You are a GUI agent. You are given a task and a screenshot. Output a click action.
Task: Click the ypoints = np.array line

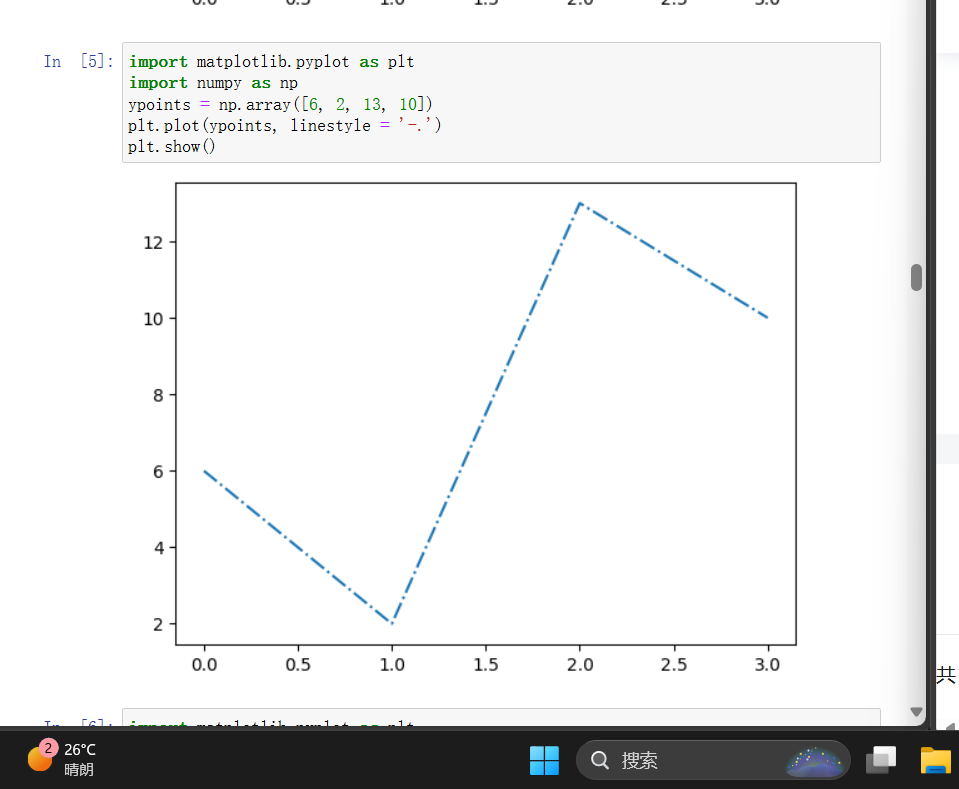click(280, 104)
